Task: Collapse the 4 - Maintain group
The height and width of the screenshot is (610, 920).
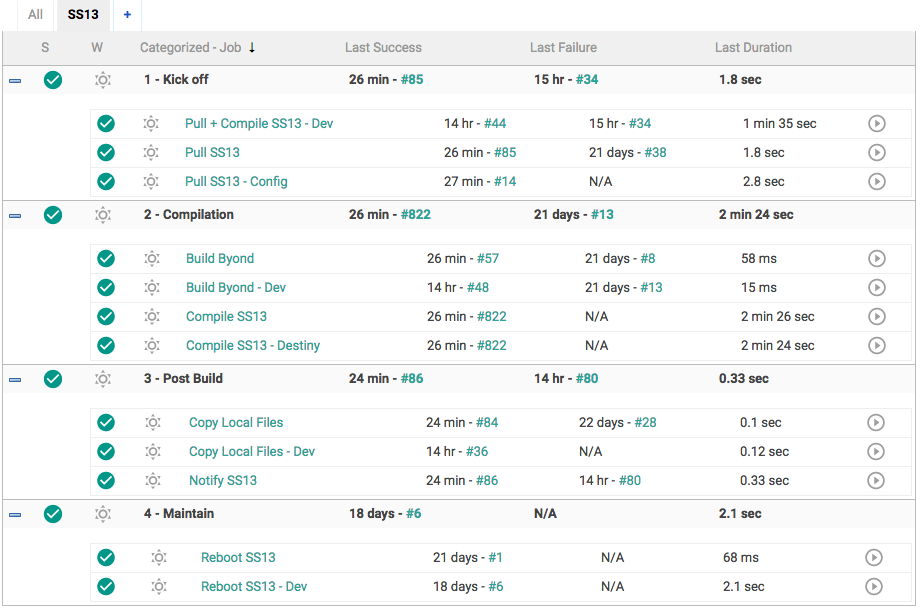Action: pyautogui.click(x=15, y=515)
